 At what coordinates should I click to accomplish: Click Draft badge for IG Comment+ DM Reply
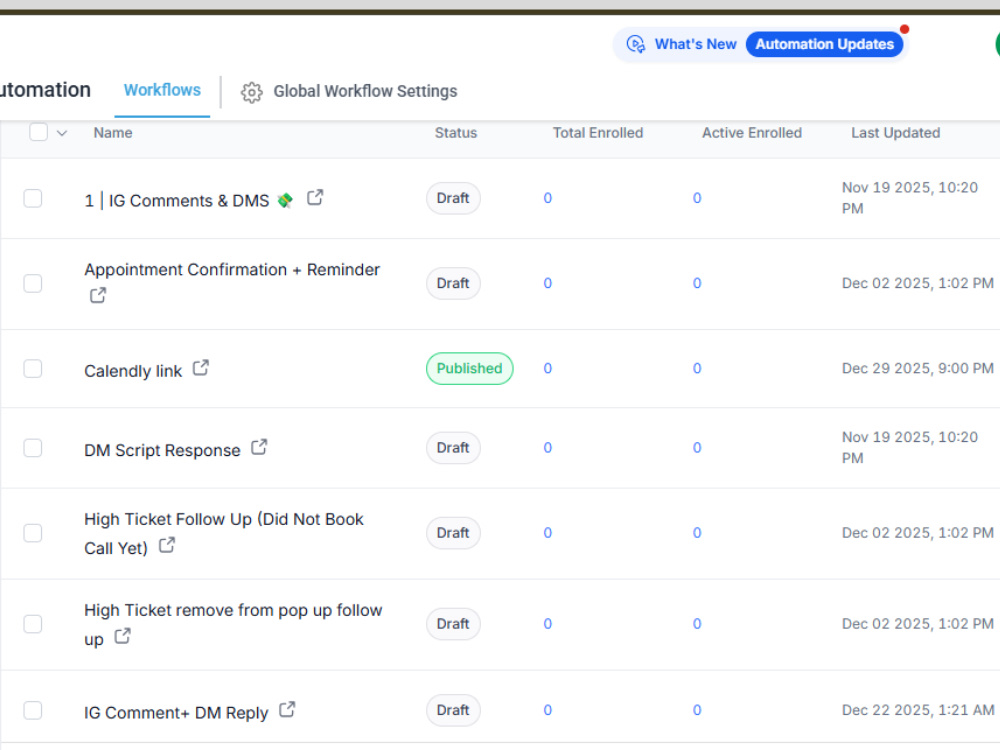click(x=453, y=710)
